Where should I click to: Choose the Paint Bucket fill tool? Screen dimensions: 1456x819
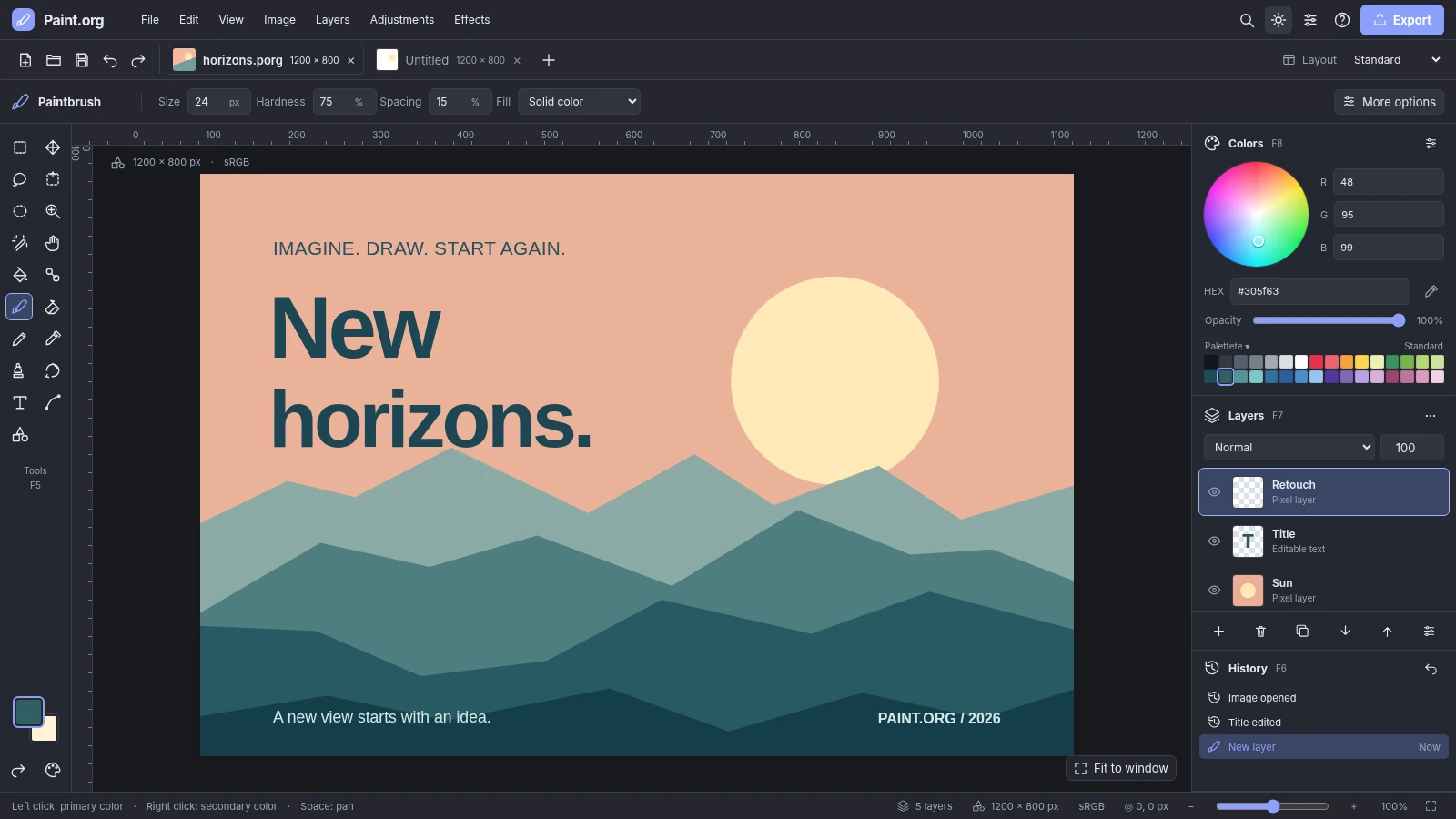pos(19,275)
